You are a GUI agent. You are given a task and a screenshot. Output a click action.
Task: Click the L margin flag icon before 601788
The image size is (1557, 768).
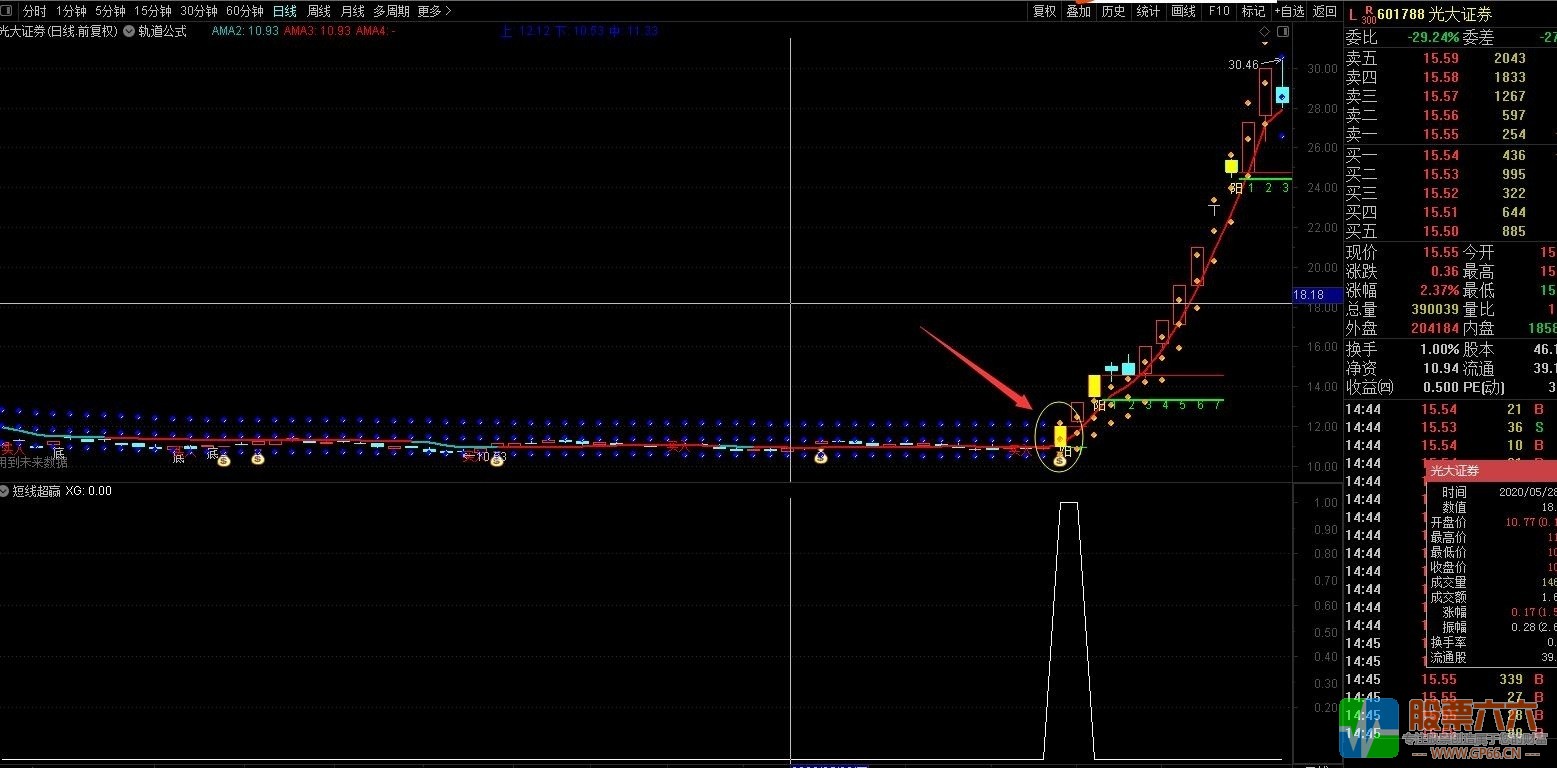click(x=1352, y=14)
